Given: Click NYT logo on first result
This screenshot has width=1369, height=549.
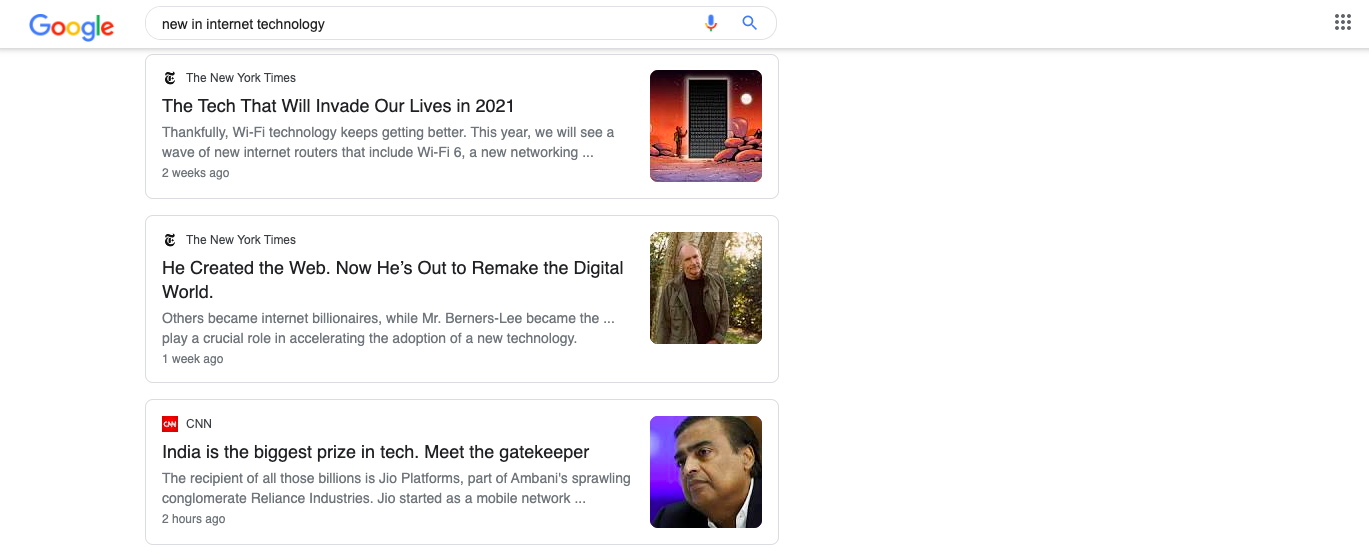Looking at the screenshot, I should click(x=169, y=78).
